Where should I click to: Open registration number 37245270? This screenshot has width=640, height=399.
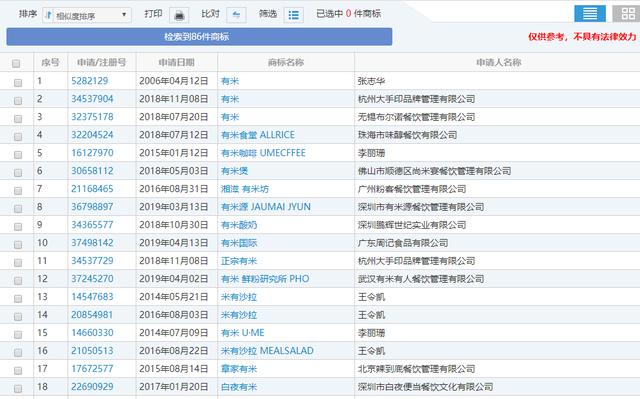click(92, 279)
